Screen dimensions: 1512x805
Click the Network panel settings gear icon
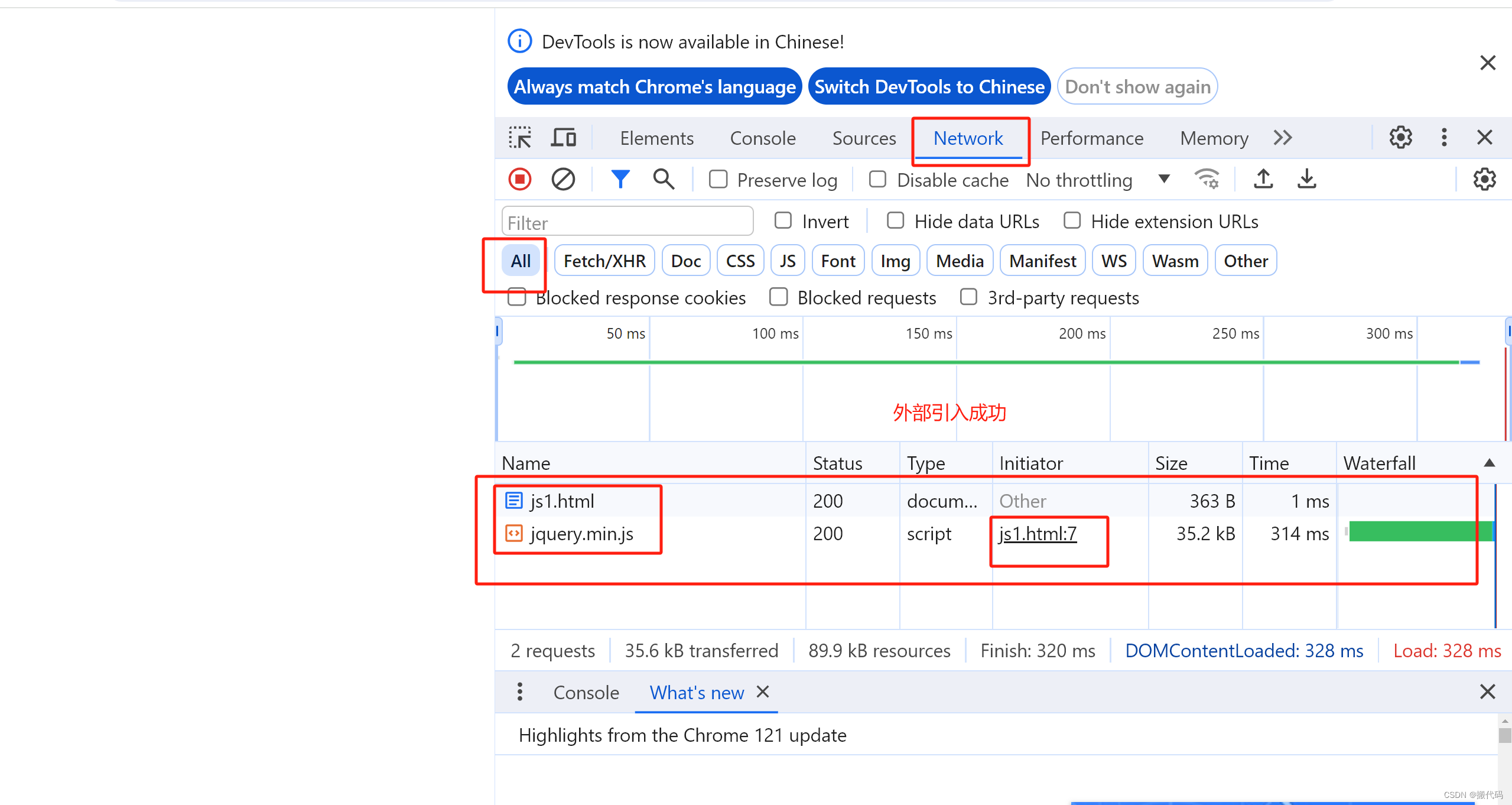1485,180
